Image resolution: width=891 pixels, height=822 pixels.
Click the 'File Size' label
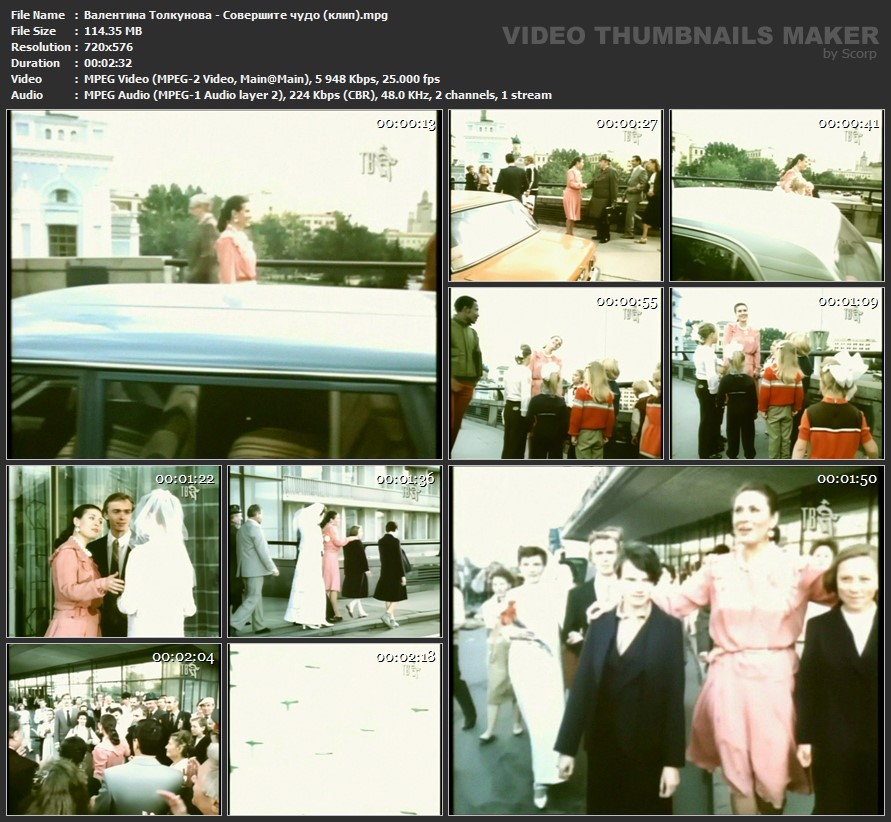pos(33,31)
